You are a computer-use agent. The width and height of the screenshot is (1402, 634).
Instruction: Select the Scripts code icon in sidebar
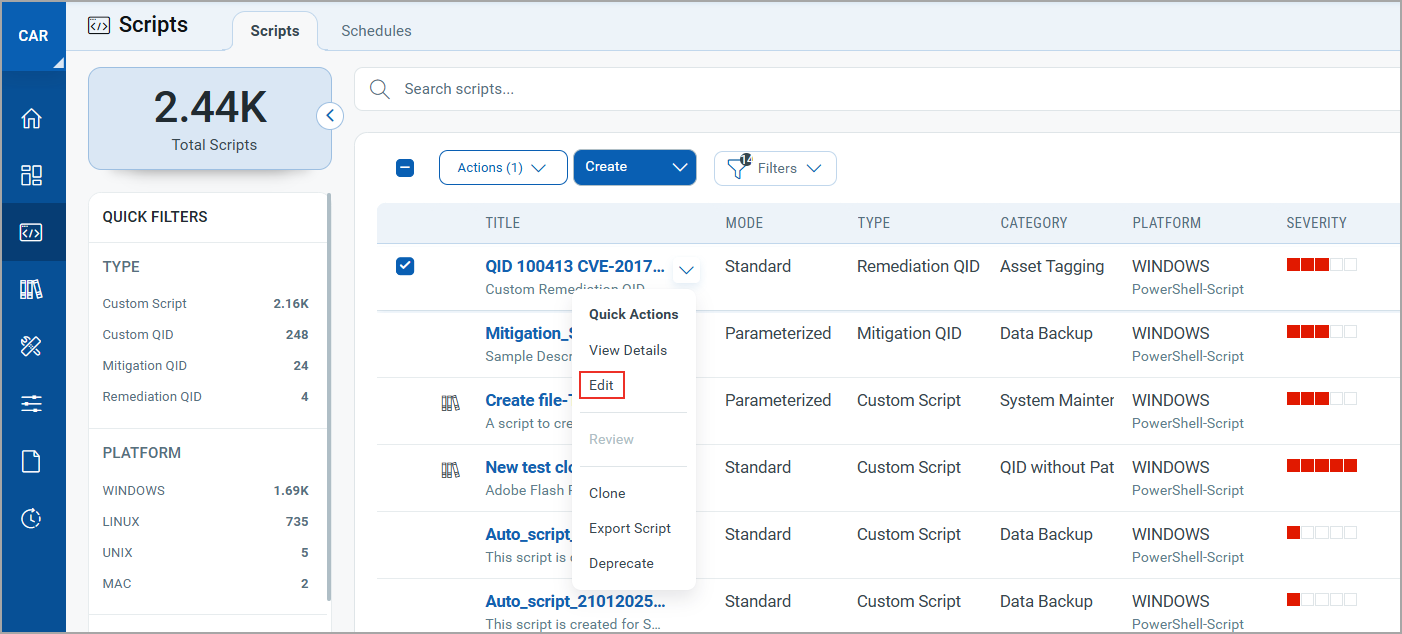pyautogui.click(x=31, y=232)
